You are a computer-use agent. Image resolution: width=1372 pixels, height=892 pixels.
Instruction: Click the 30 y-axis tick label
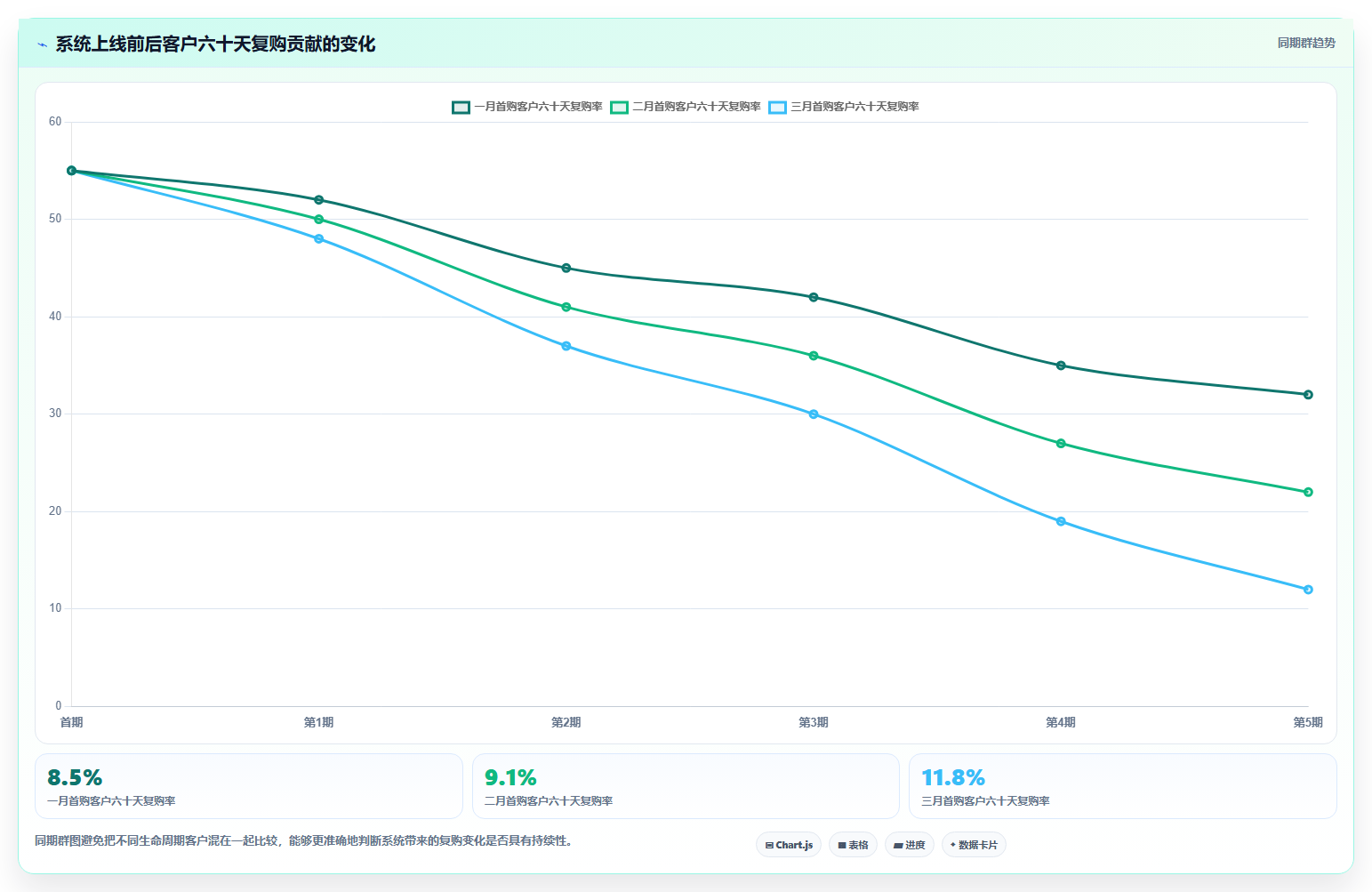(x=55, y=414)
